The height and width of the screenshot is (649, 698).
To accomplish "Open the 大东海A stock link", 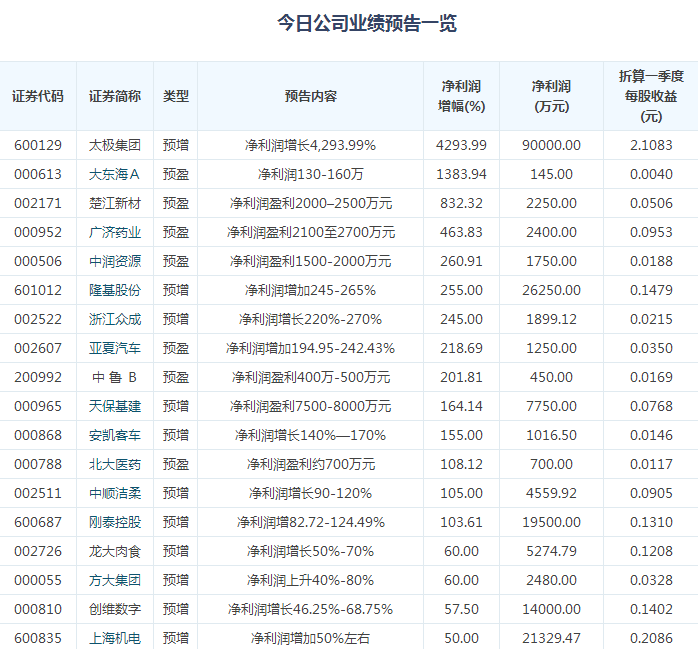I will 114,174.
